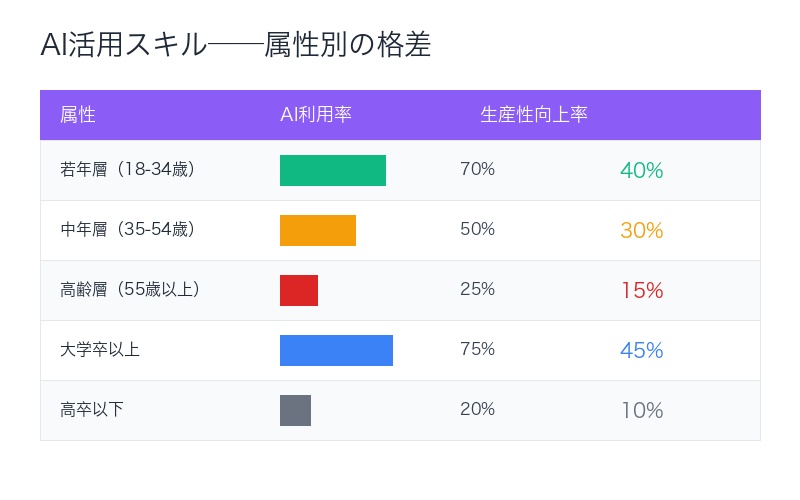Click the 生産性向上率 column header
Screen dimensions: 800x500
(x=533, y=115)
